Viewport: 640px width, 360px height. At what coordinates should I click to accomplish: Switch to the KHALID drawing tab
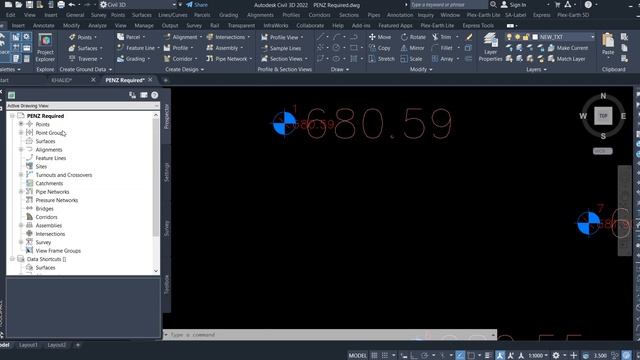[62, 80]
